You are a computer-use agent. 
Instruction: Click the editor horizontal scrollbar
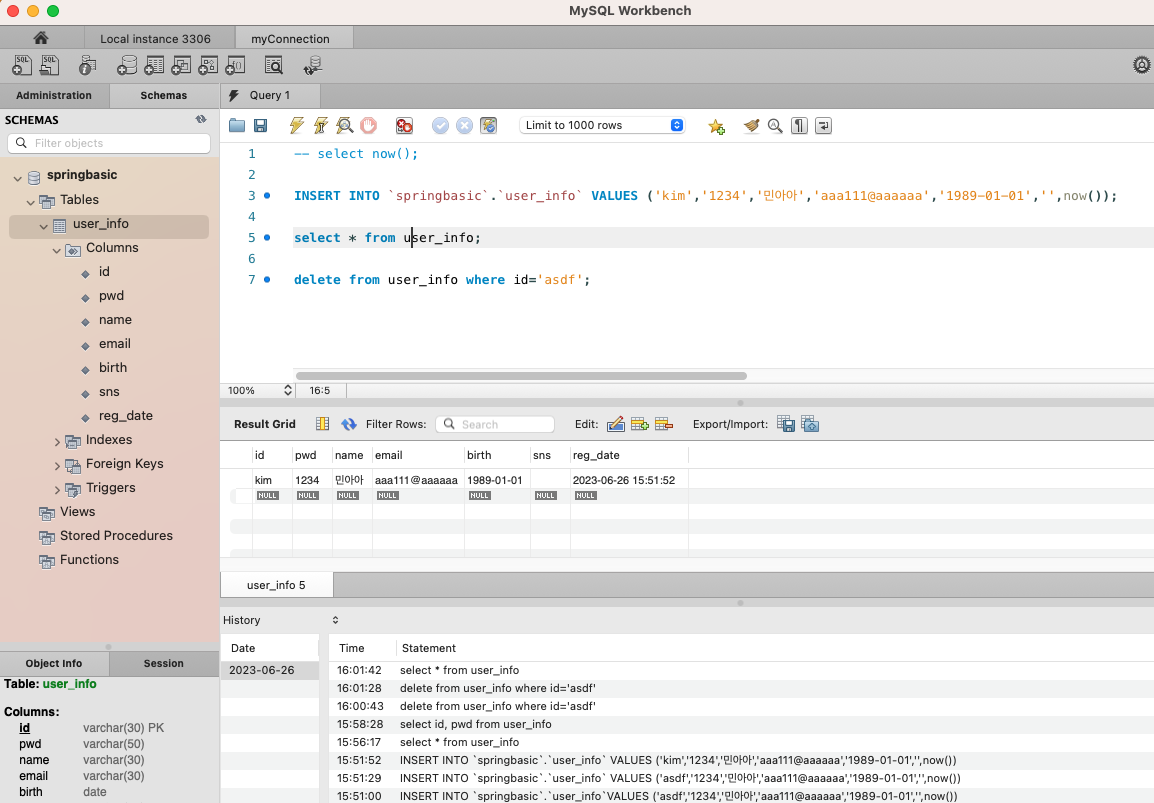[521, 375]
